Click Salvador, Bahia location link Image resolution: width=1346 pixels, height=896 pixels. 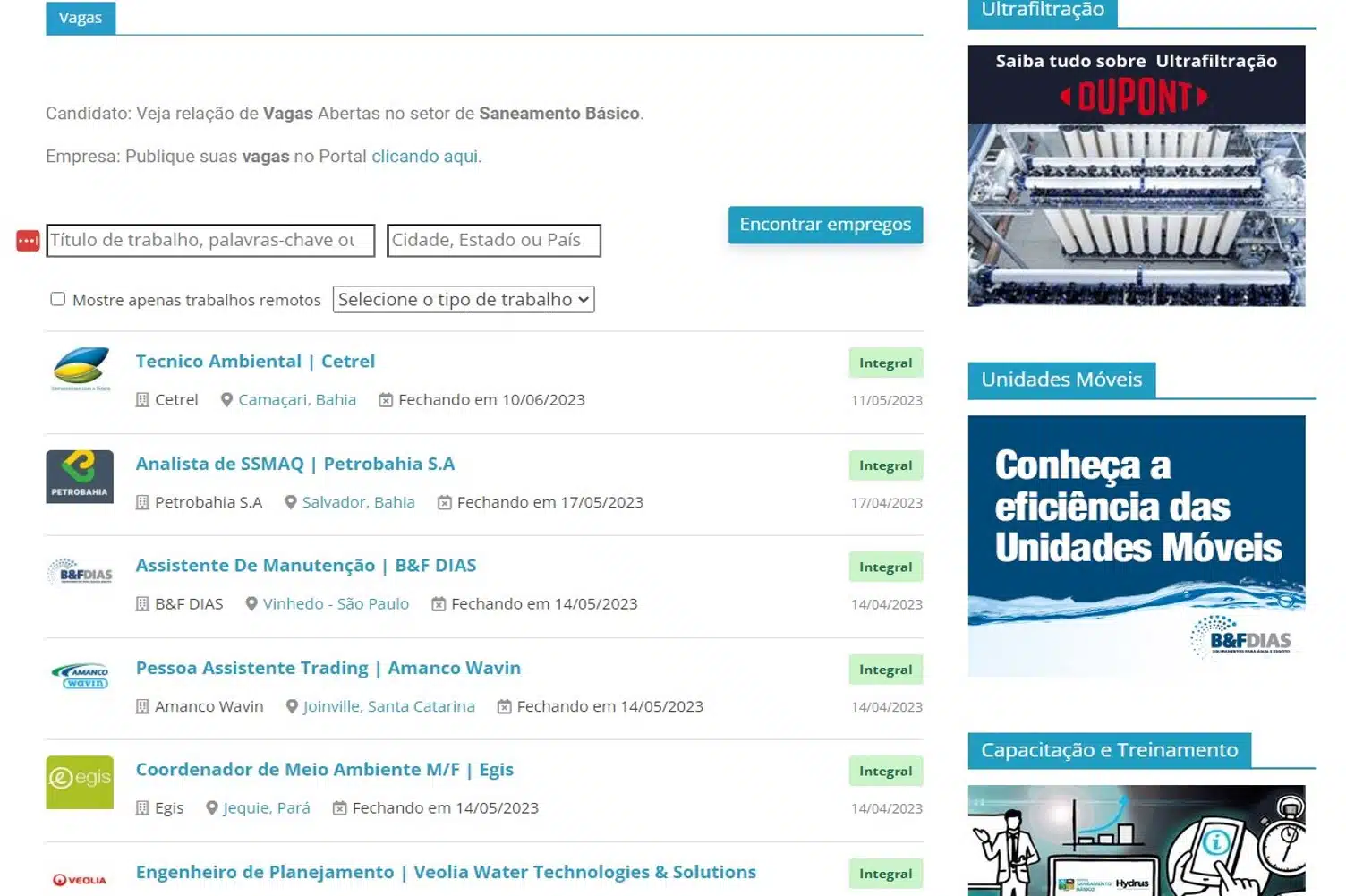click(x=359, y=503)
